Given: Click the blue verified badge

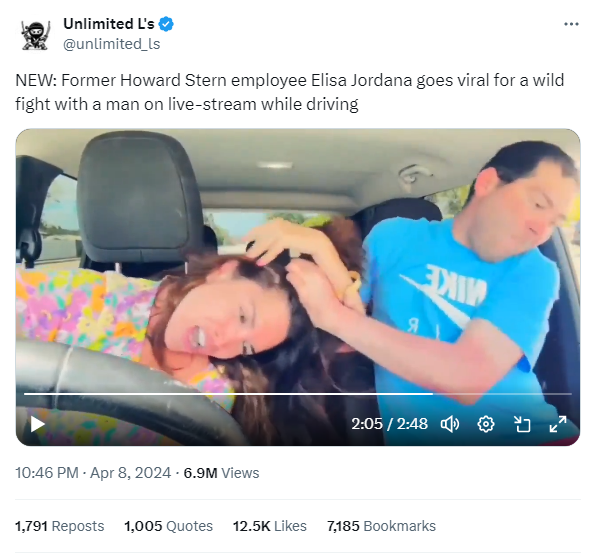Looking at the screenshot, I should (x=166, y=24).
